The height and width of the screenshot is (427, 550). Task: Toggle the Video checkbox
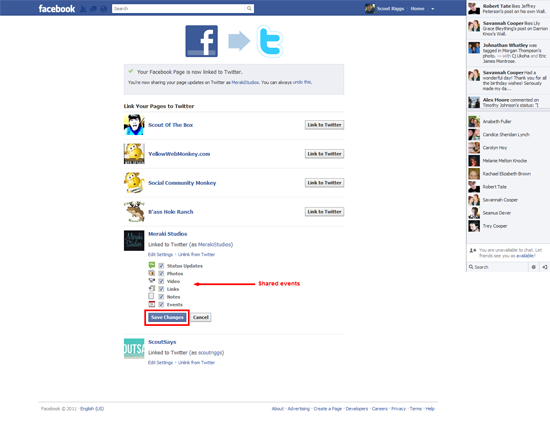(x=161, y=281)
